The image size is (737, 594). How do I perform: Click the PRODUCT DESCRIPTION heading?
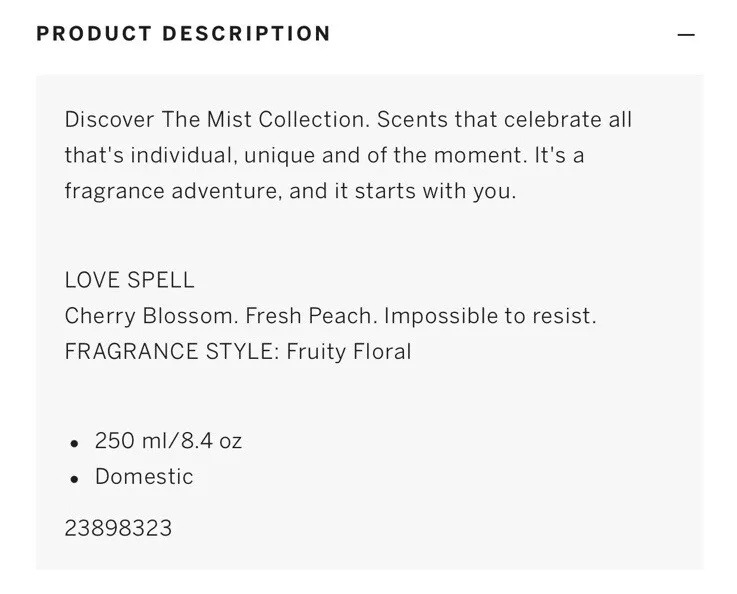183,34
